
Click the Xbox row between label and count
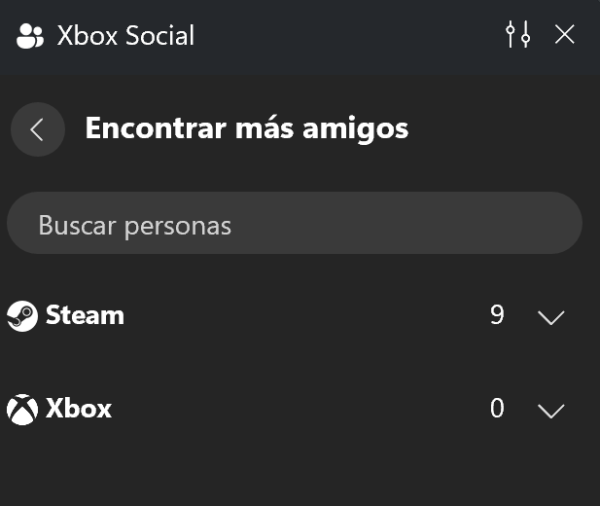tap(298, 409)
